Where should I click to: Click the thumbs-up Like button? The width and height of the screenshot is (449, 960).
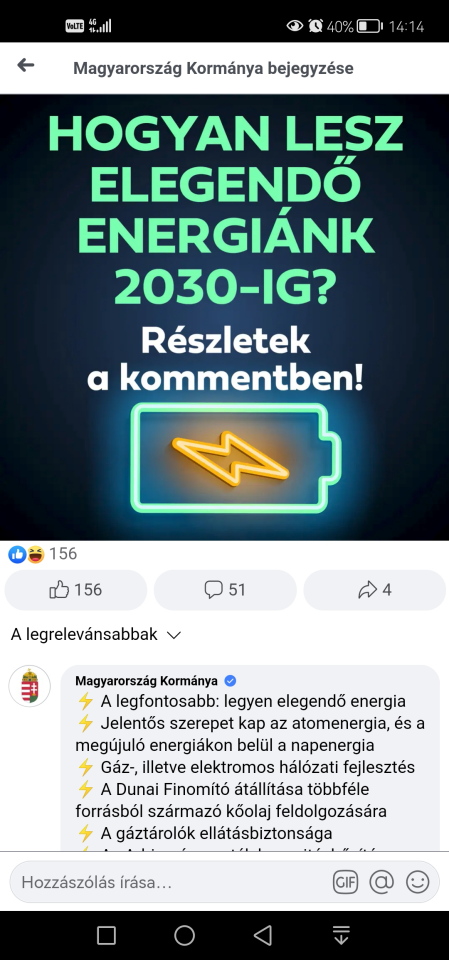[x=75, y=590]
